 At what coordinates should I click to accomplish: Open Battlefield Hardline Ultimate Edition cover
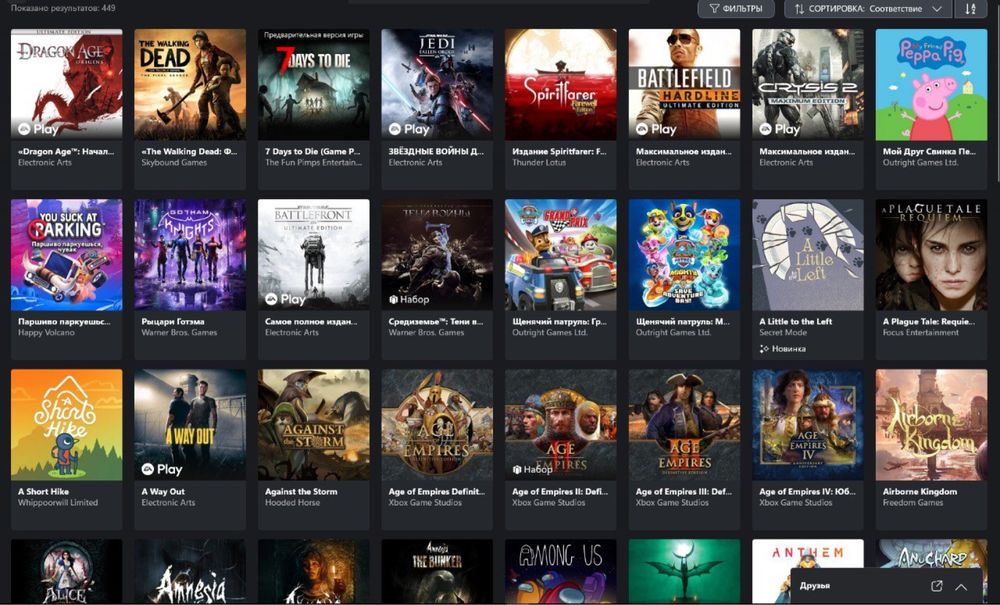[x=684, y=84]
